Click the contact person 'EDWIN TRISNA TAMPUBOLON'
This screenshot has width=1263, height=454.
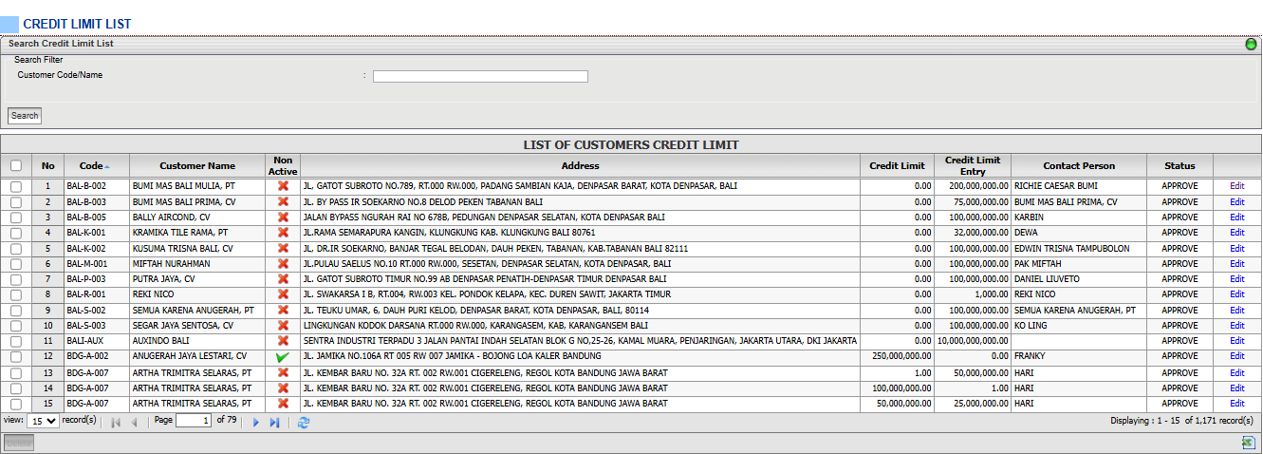click(x=1071, y=248)
